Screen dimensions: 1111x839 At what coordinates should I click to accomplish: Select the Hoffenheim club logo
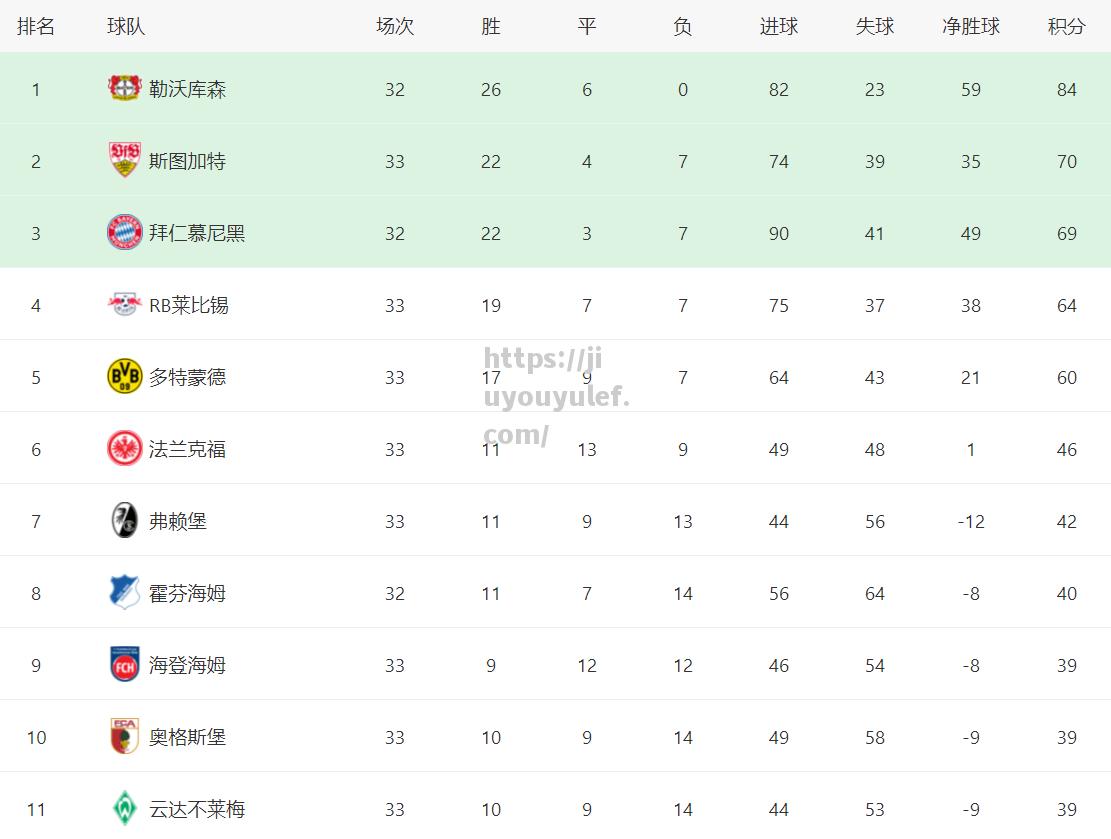click(125, 592)
